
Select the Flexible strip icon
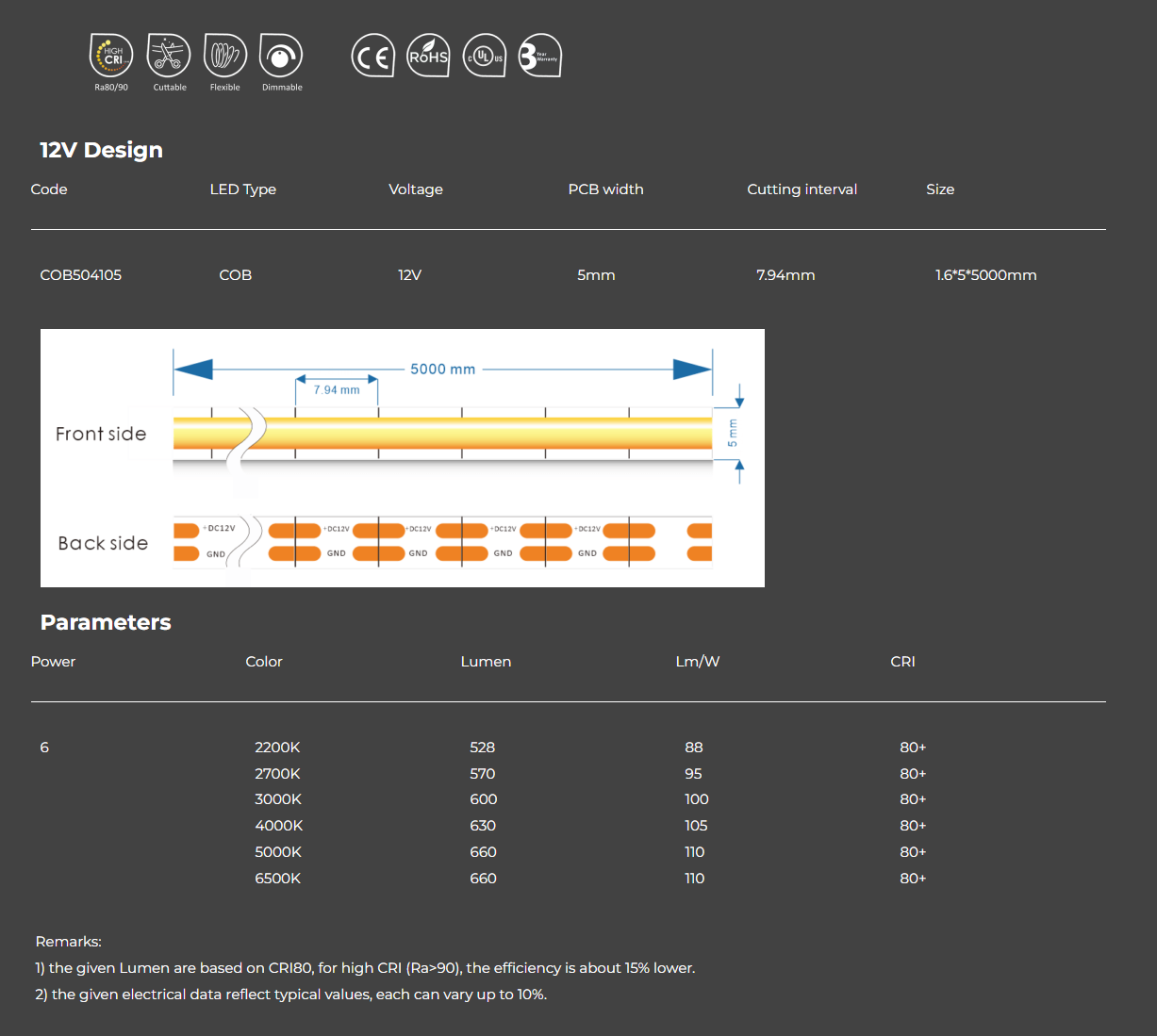point(224,56)
